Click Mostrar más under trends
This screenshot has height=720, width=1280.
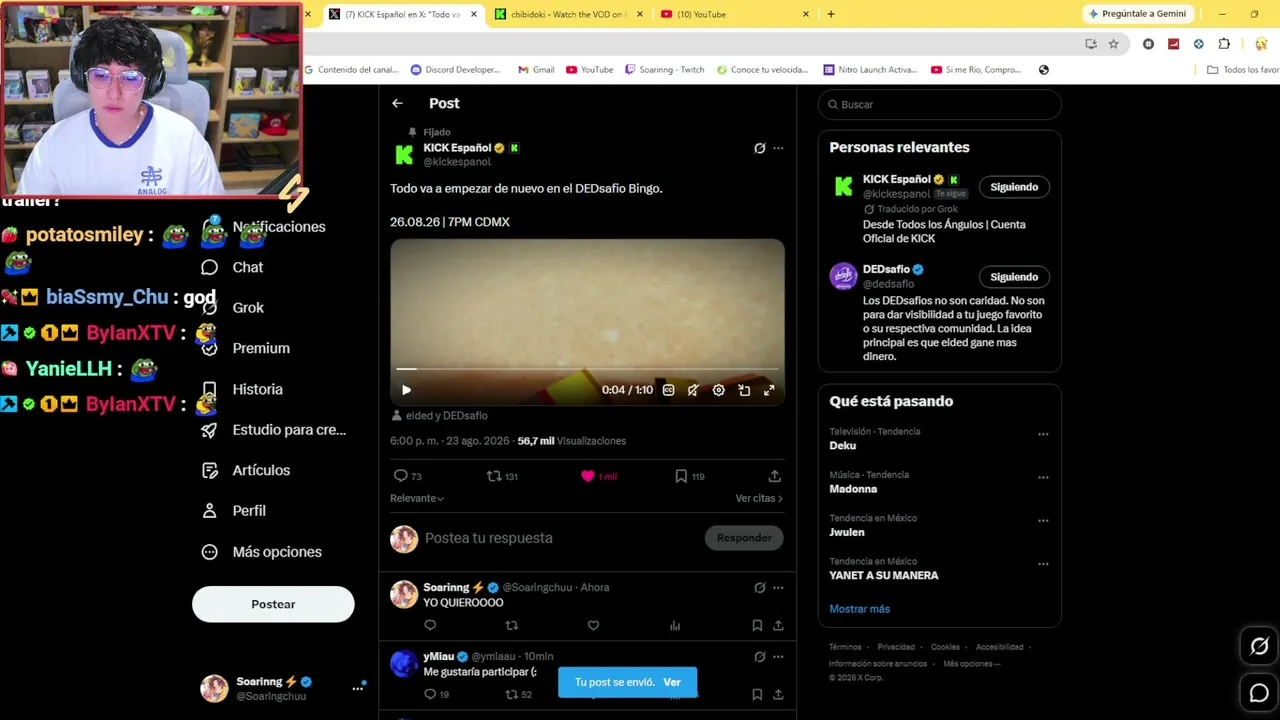859,609
